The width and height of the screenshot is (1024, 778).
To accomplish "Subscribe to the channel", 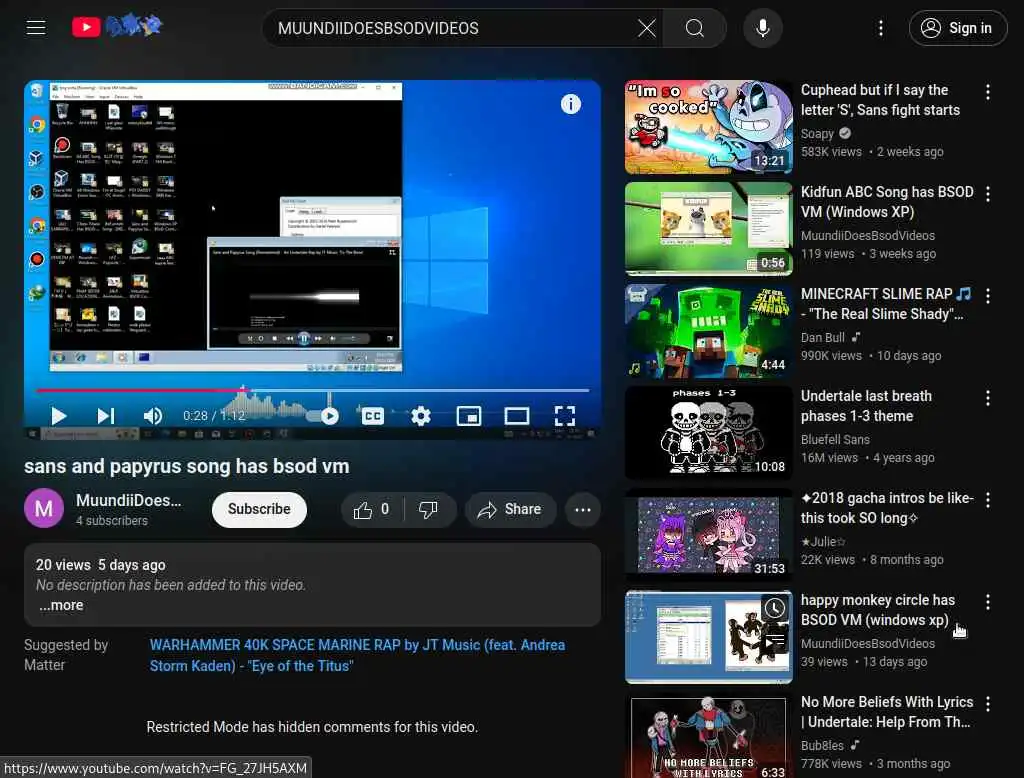I will (x=259, y=510).
